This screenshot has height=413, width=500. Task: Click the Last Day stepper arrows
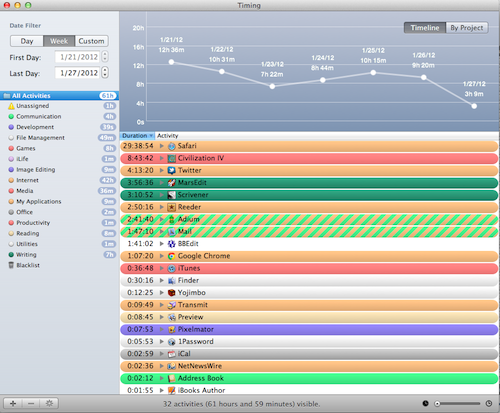(105, 72)
